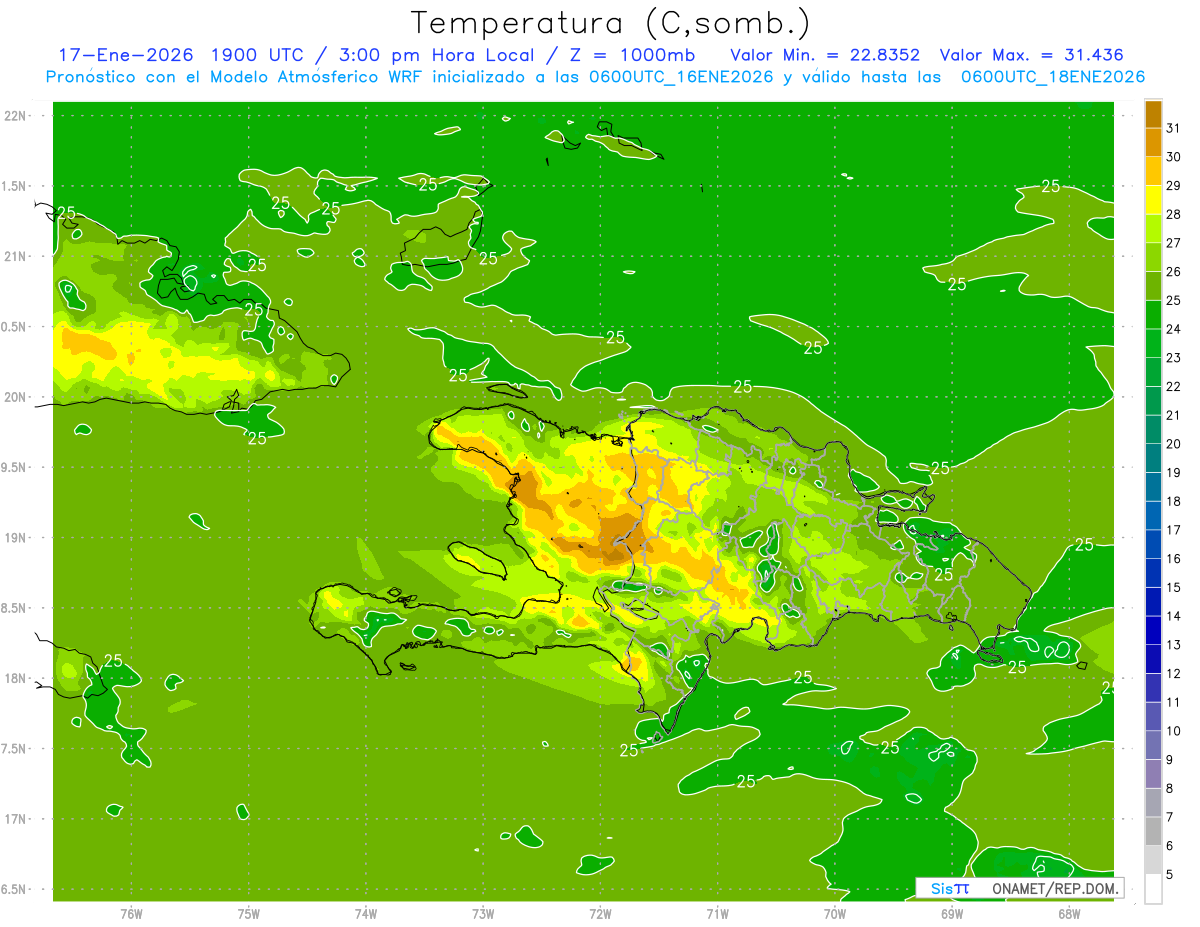Image resolution: width=1200 pixels, height=927 pixels.
Task: Click the legend value 27
Action: [x=1173, y=243]
